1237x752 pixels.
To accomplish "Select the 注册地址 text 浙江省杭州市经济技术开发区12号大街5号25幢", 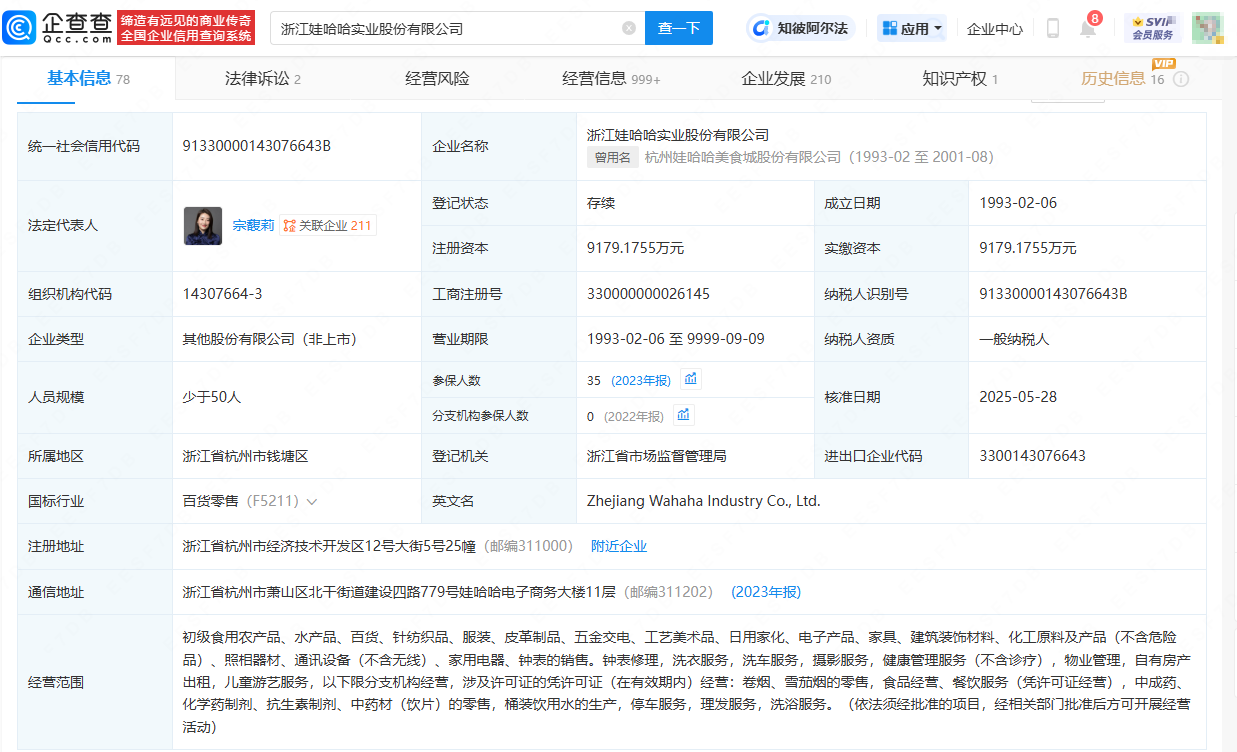I will click(x=330, y=546).
